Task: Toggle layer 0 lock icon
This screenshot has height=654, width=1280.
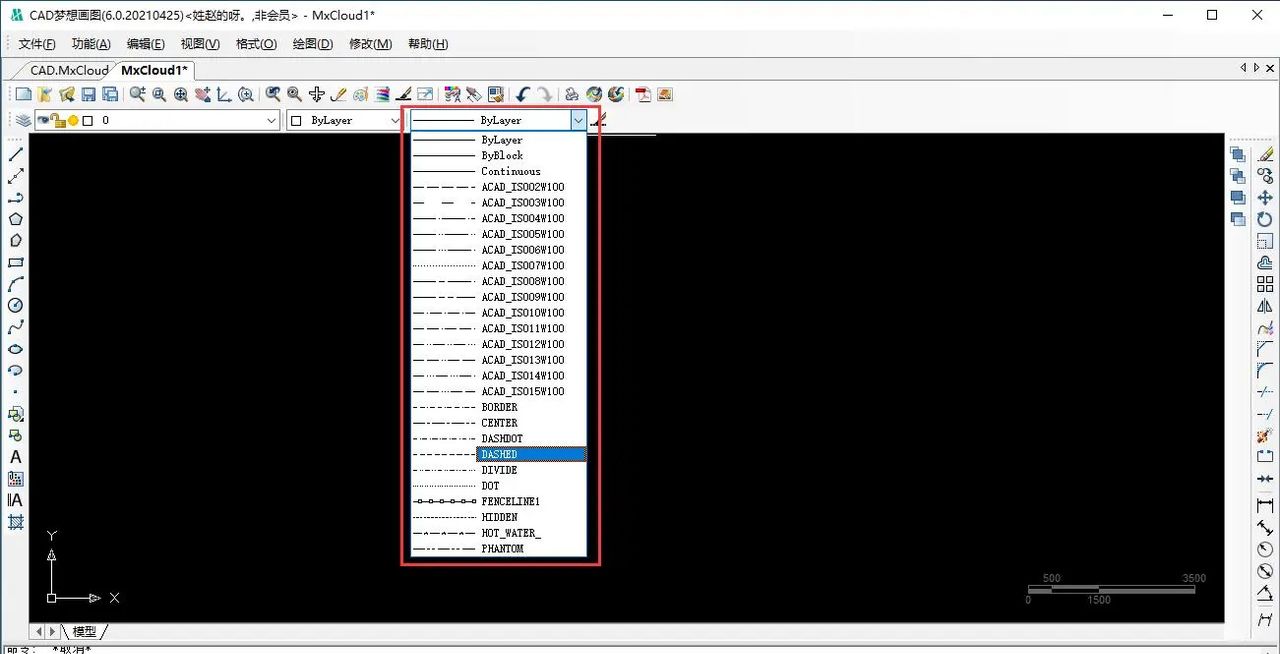Action: coord(58,121)
